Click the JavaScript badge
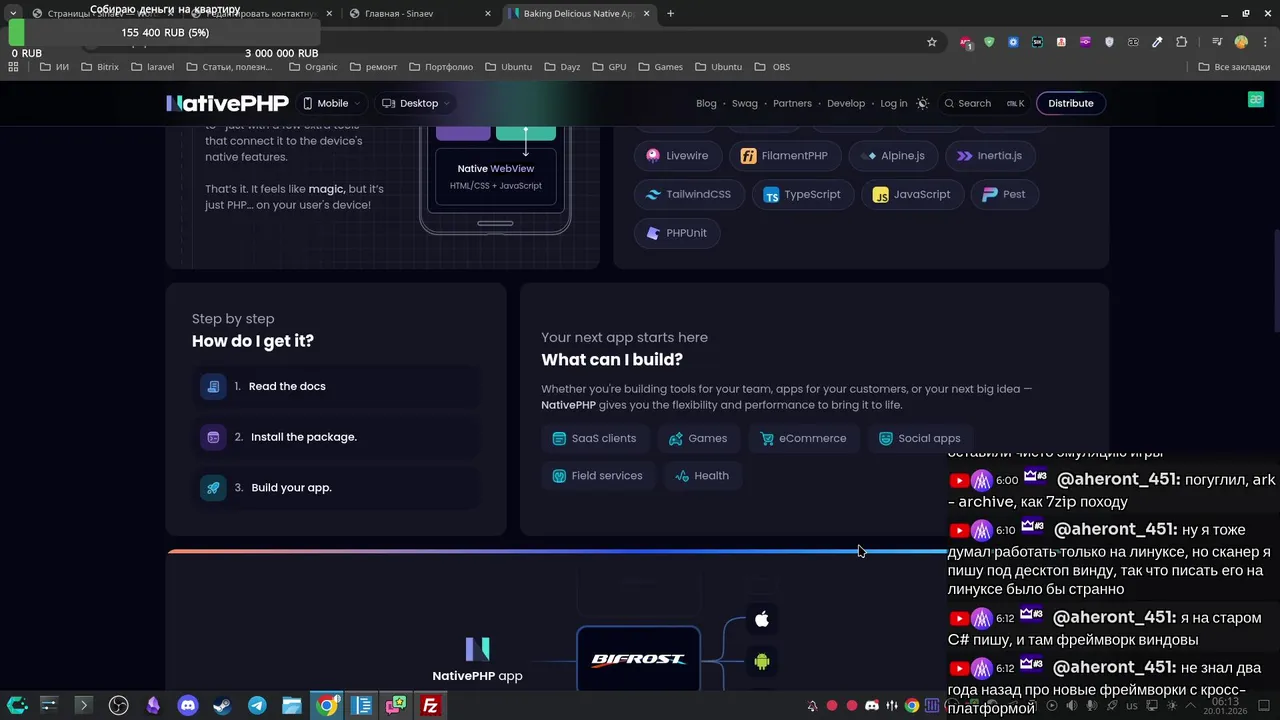Image resolution: width=1280 pixels, height=720 pixels. pyautogui.click(x=911, y=194)
